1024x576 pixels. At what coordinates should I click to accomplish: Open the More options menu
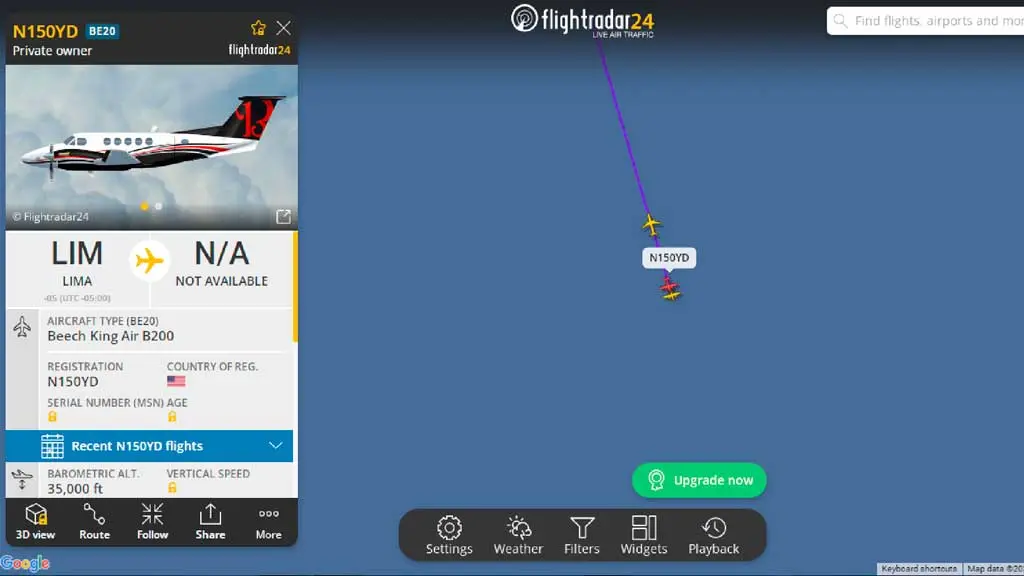268,522
